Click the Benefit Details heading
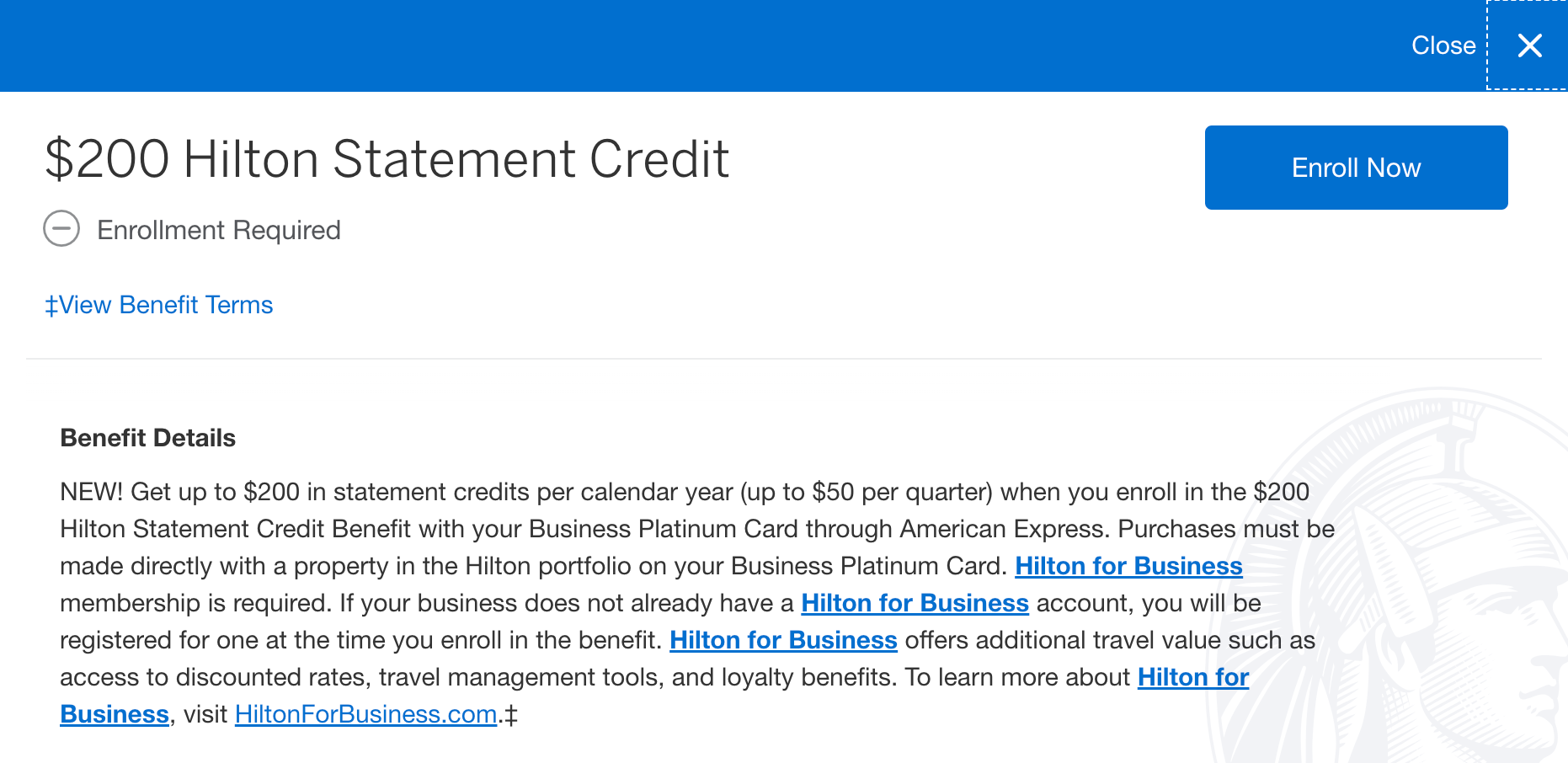The height and width of the screenshot is (763, 1568). click(x=148, y=438)
